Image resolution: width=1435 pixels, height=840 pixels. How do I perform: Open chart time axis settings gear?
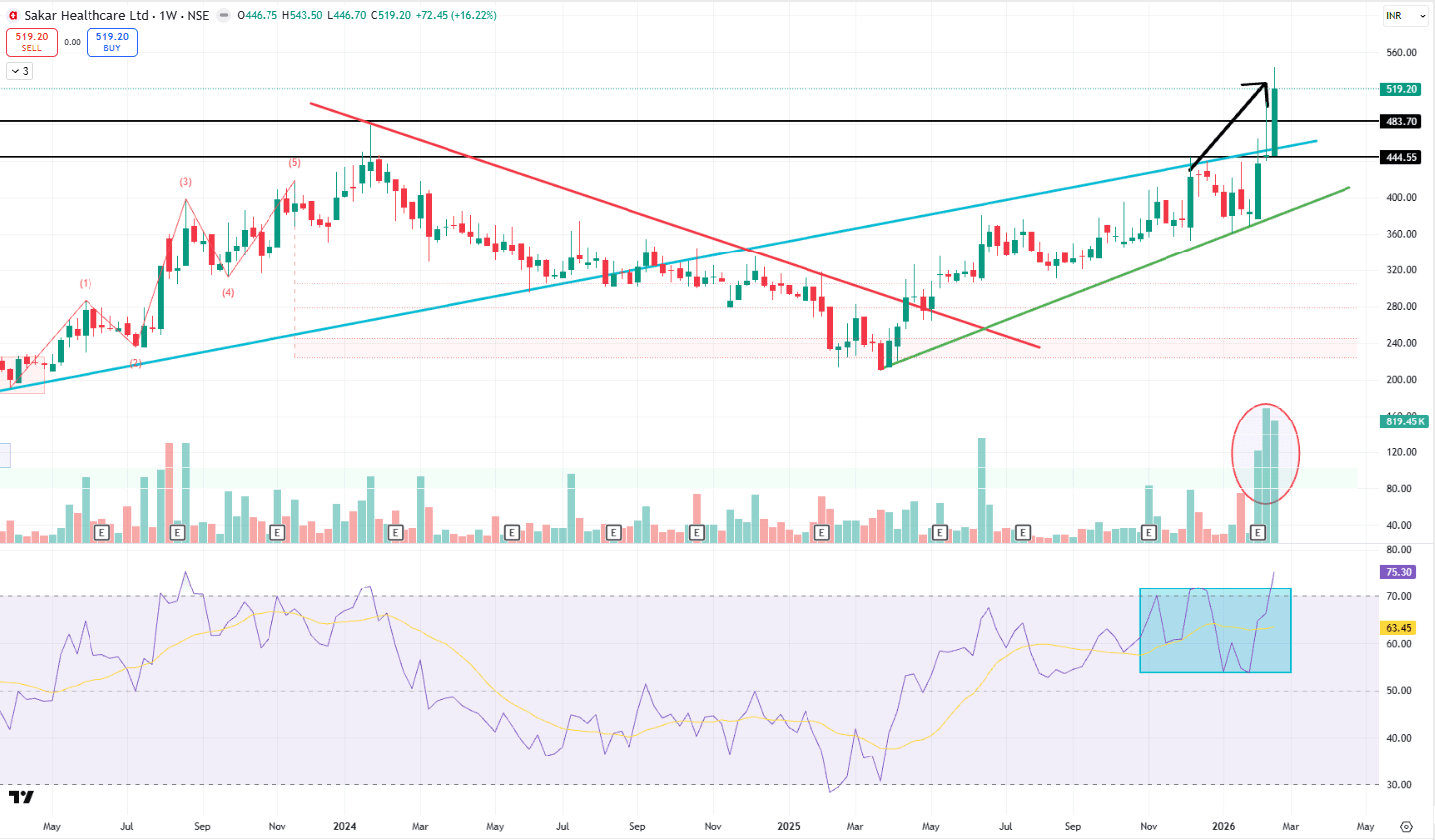tap(1406, 826)
